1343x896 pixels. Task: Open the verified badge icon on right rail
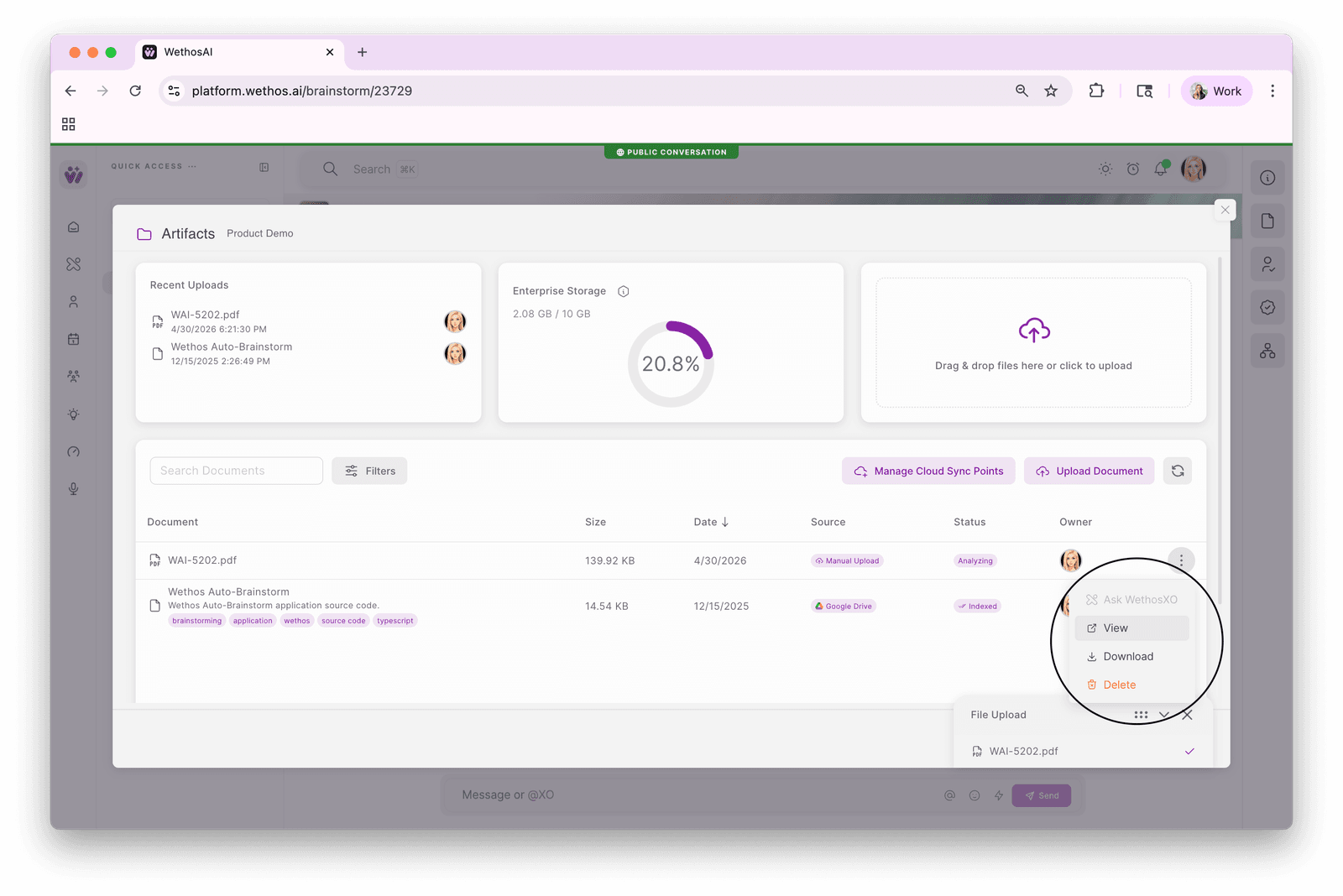coord(1267,307)
